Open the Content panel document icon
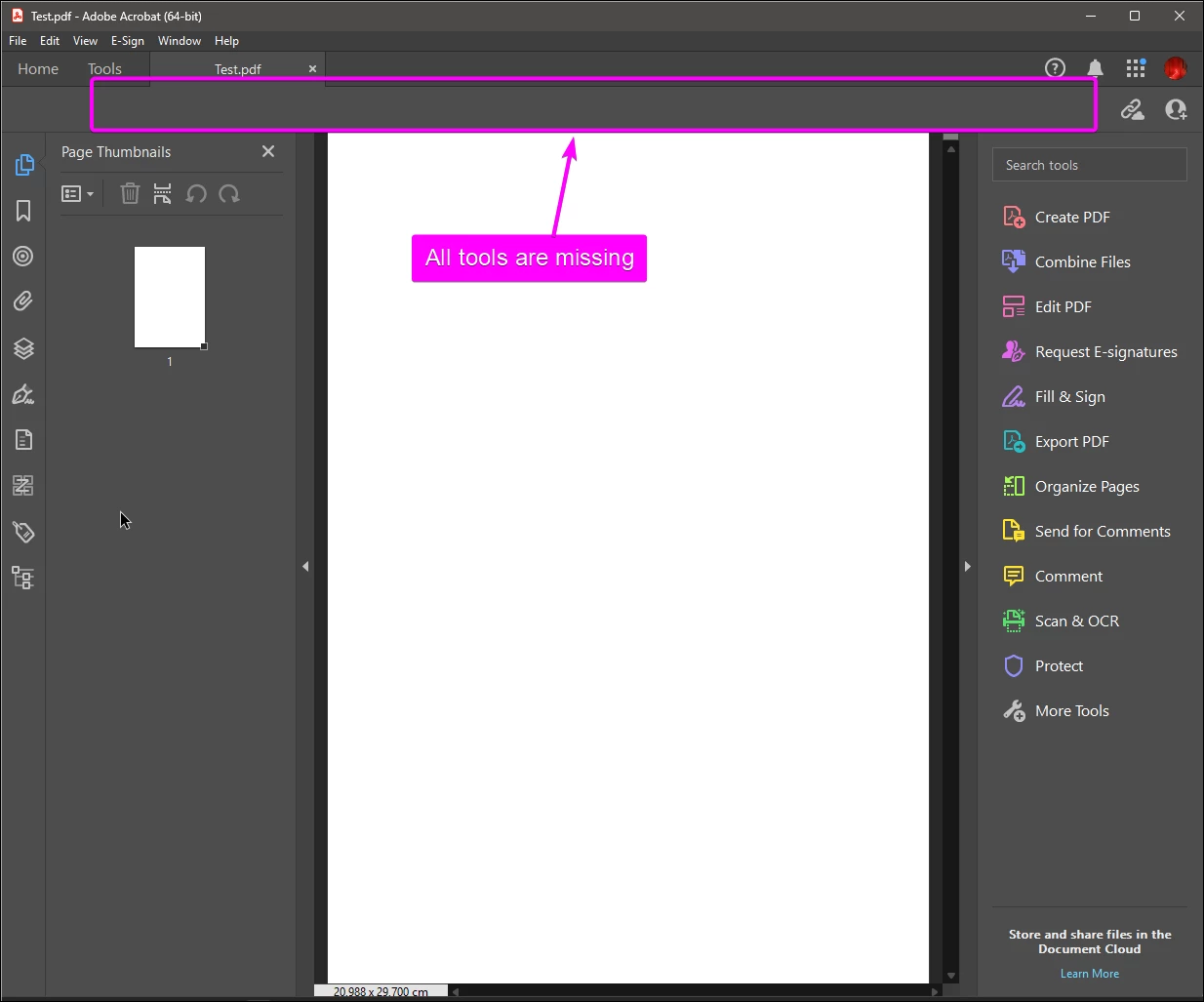The image size is (1204, 1002). pos(23,440)
